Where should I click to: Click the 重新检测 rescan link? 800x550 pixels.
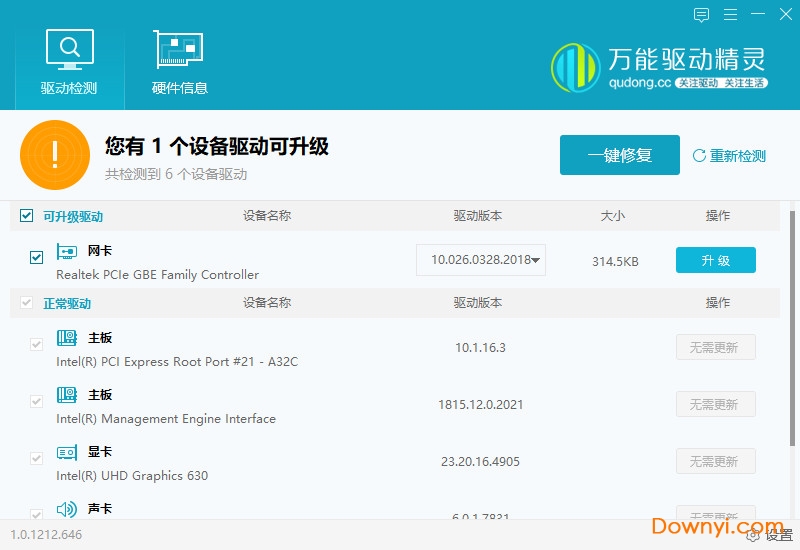729,156
